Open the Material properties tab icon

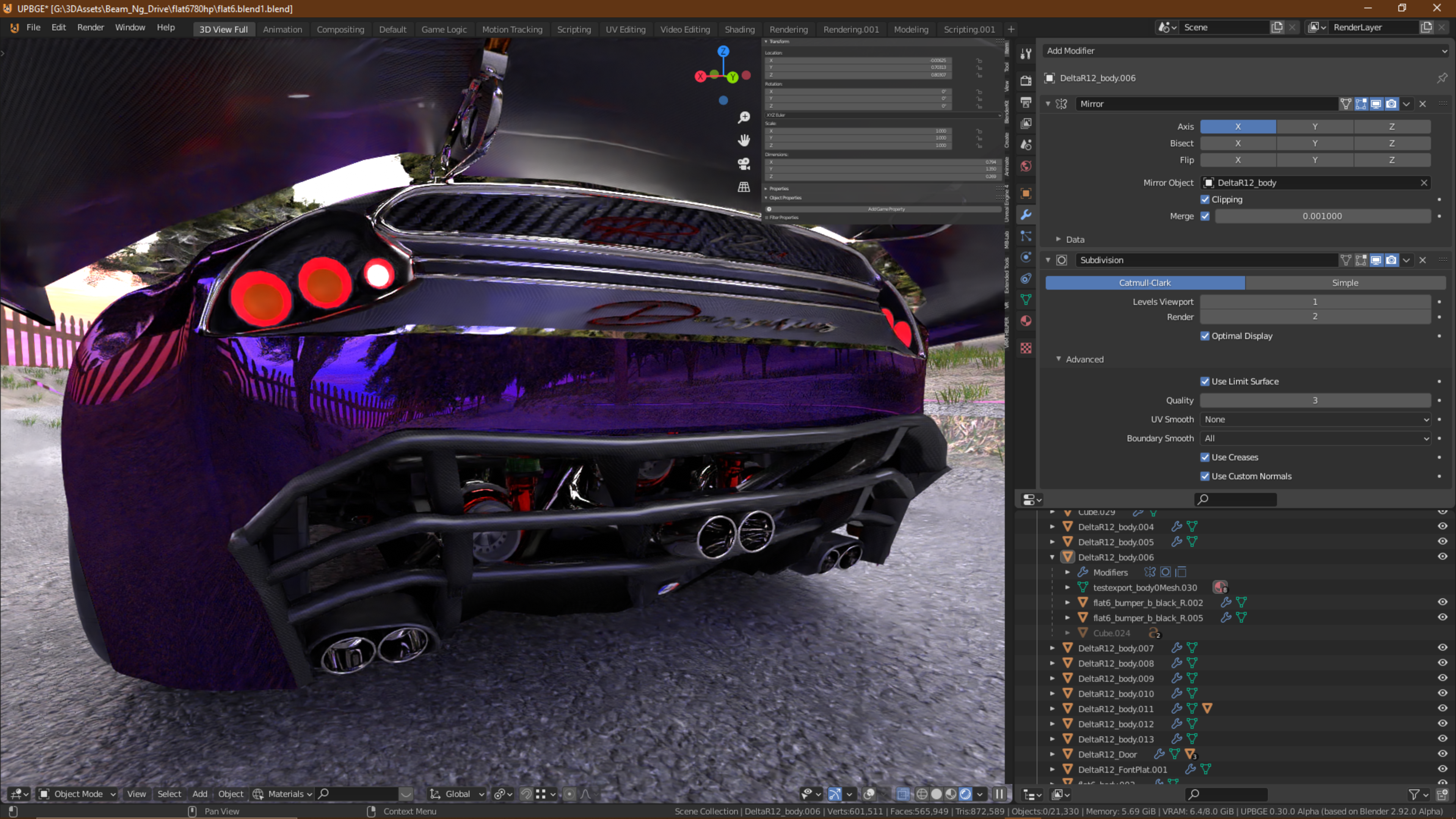point(1026,321)
